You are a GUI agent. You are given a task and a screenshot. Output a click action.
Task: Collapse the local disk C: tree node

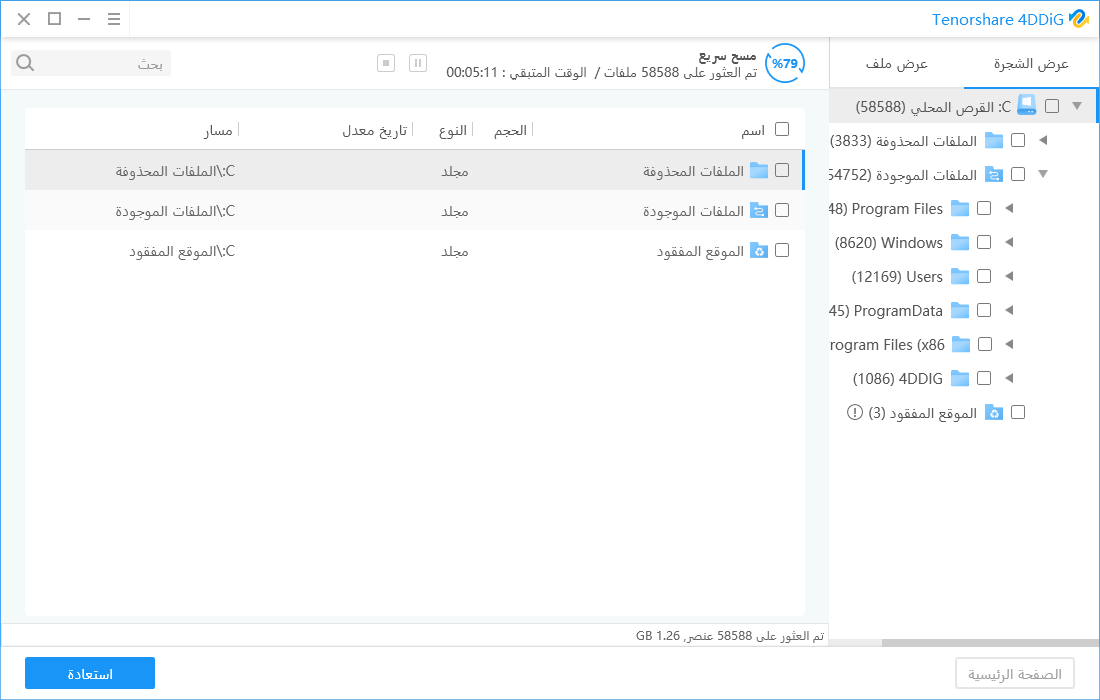(x=1077, y=106)
